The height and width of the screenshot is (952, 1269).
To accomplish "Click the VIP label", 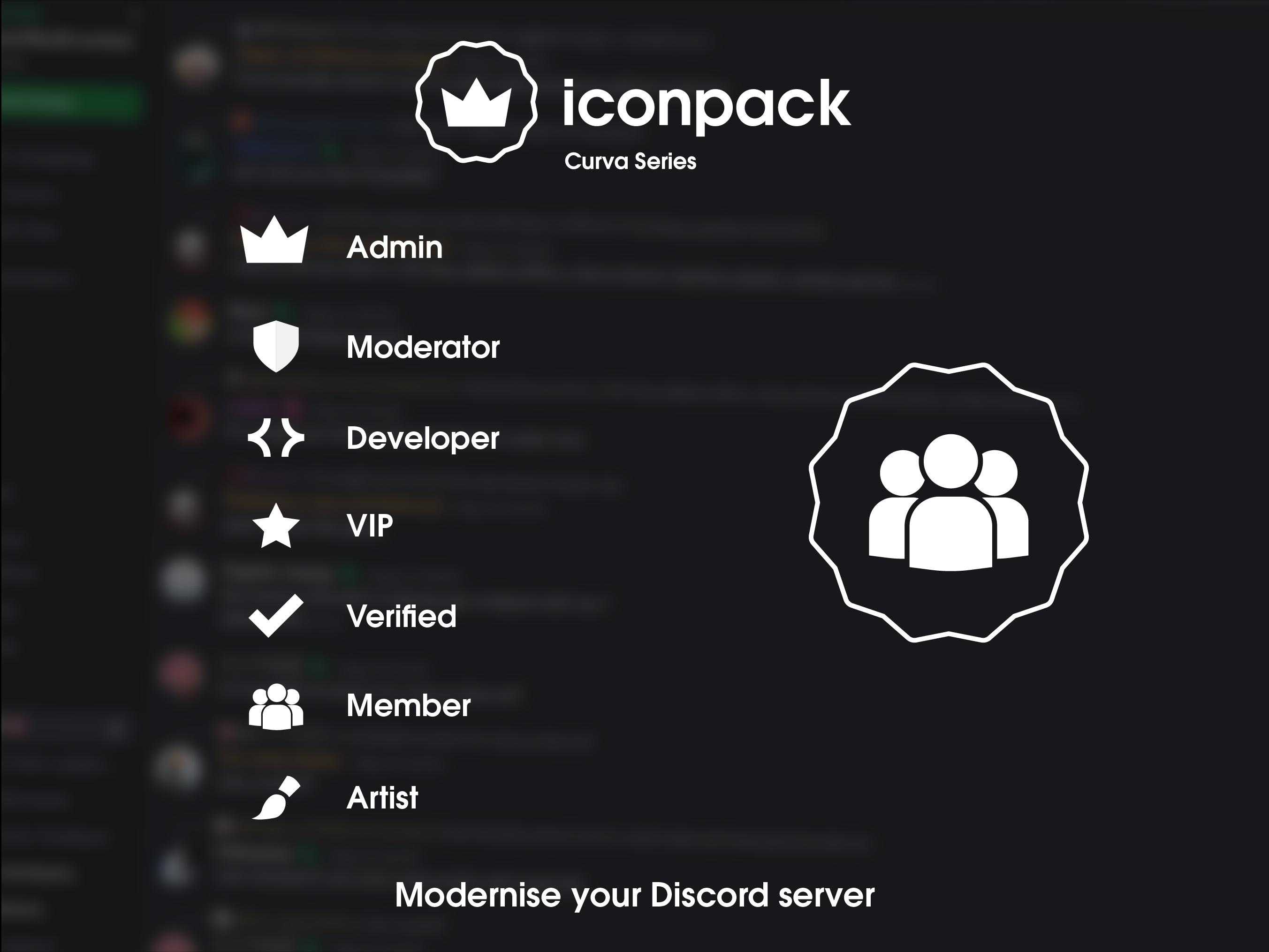I will 370,525.
